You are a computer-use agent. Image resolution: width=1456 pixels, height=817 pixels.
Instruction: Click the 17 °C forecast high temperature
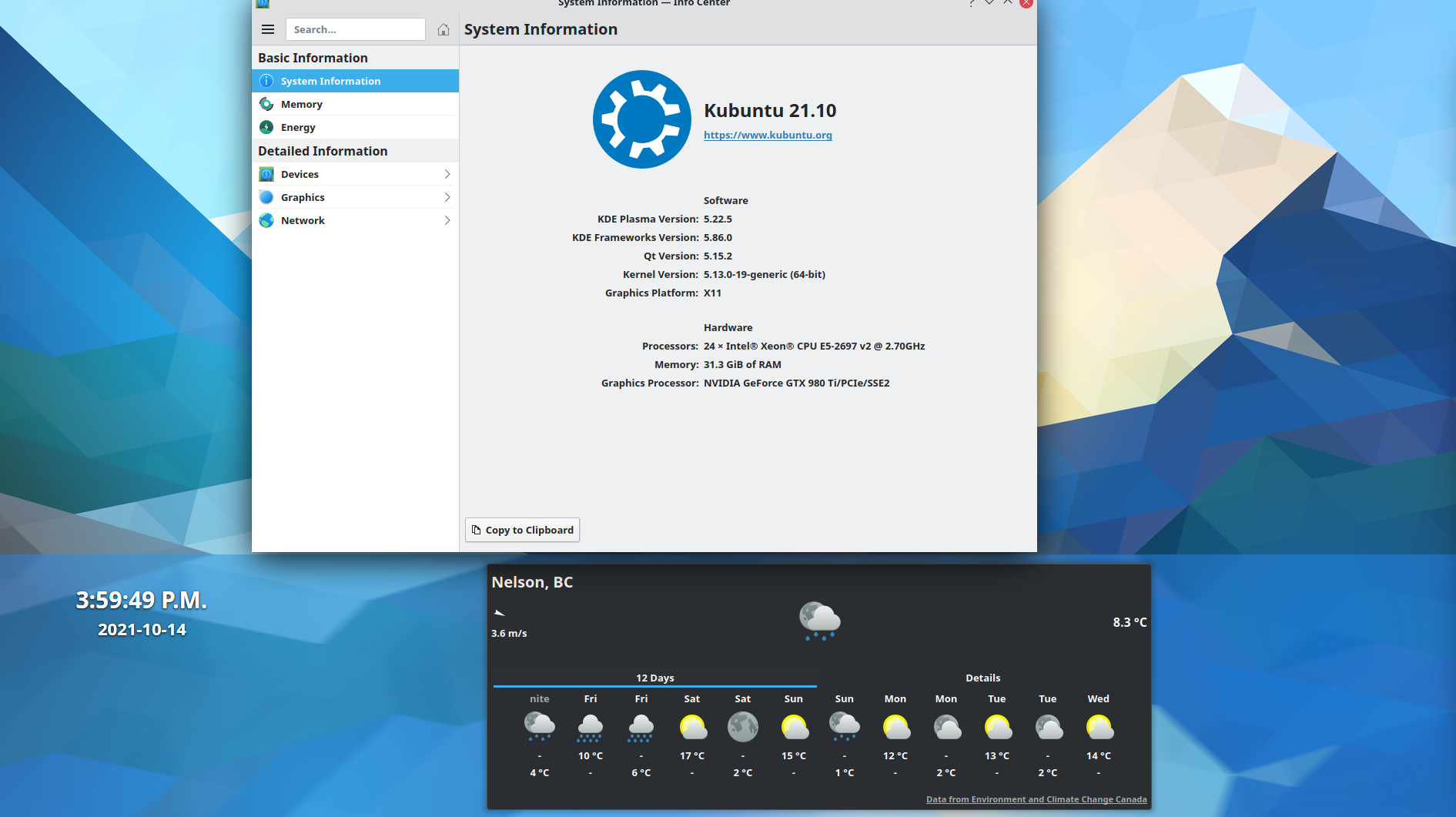tap(692, 755)
